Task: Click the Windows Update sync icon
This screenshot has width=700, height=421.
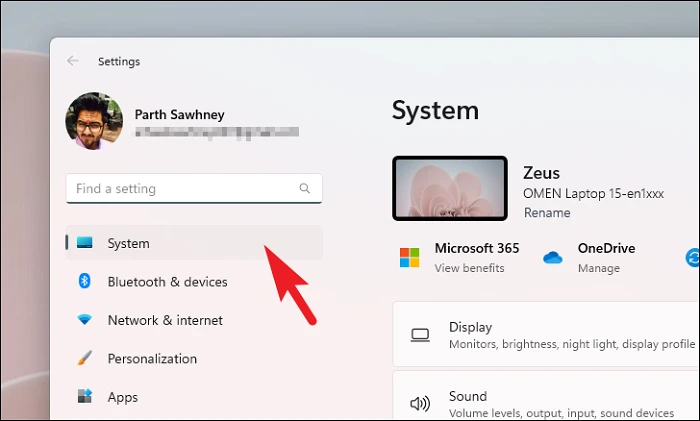Action: tap(692, 258)
